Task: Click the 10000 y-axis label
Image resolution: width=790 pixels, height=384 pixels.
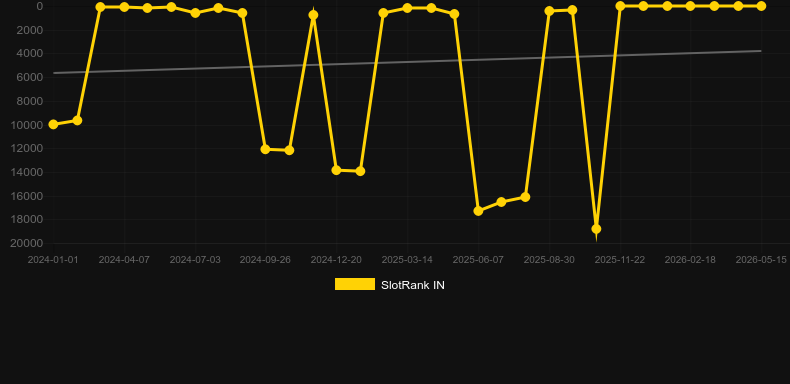Action: pos(27,125)
